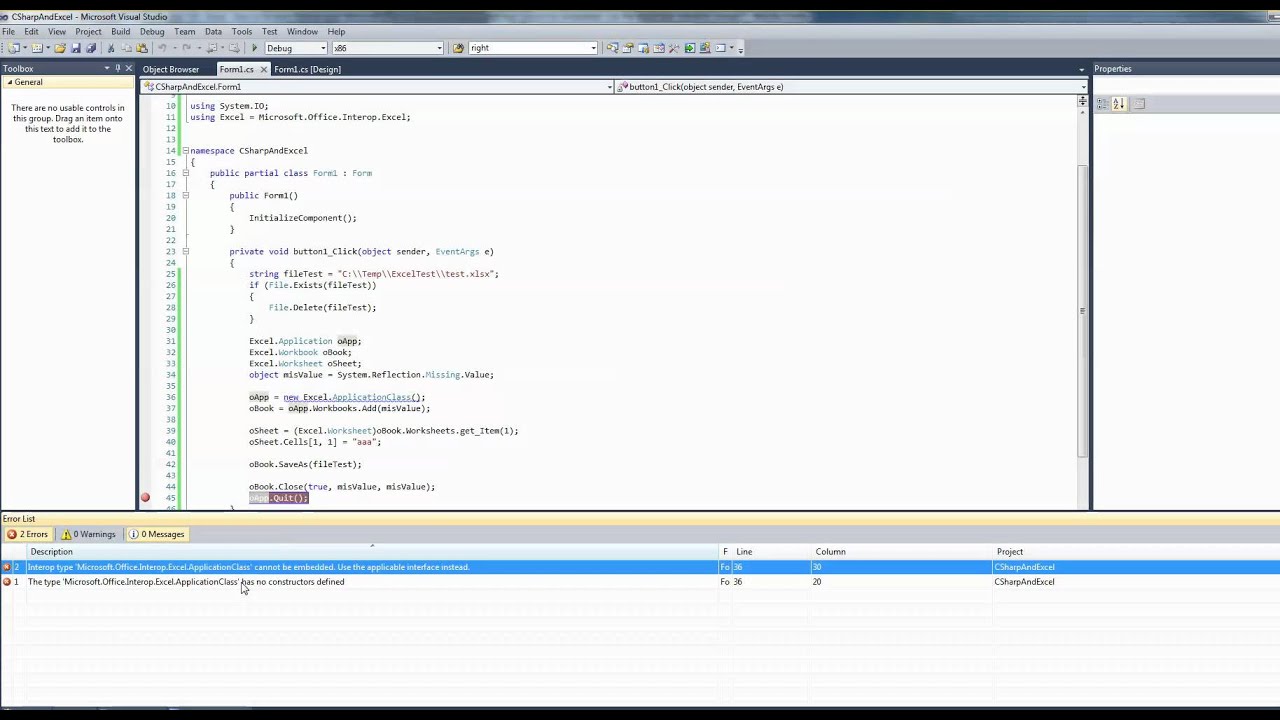The height and width of the screenshot is (720, 1280).
Task: Collapse the Form1 class code region
Action: (x=185, y=173)
